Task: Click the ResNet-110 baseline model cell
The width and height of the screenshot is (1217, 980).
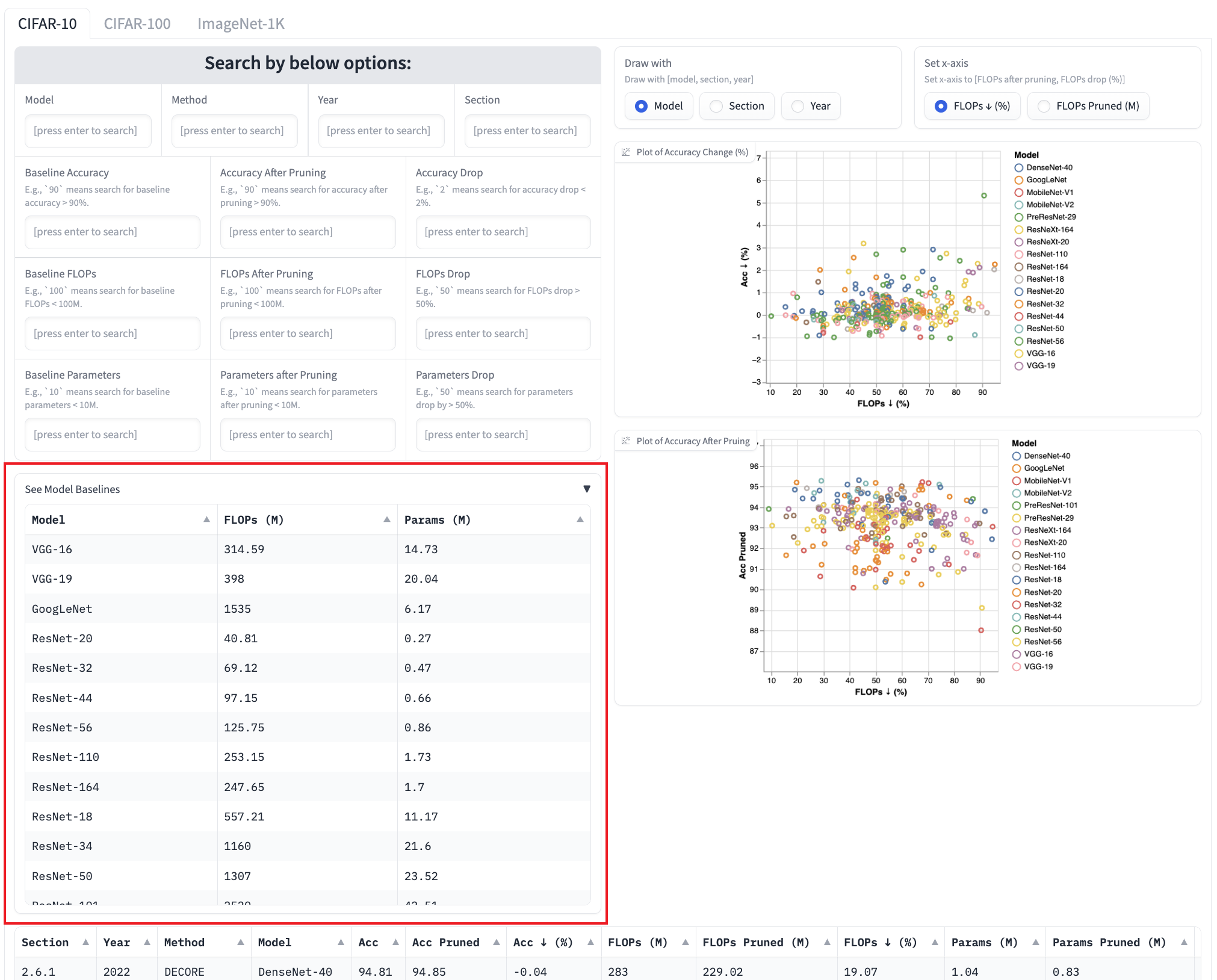Action: click(x=121, y=757)
